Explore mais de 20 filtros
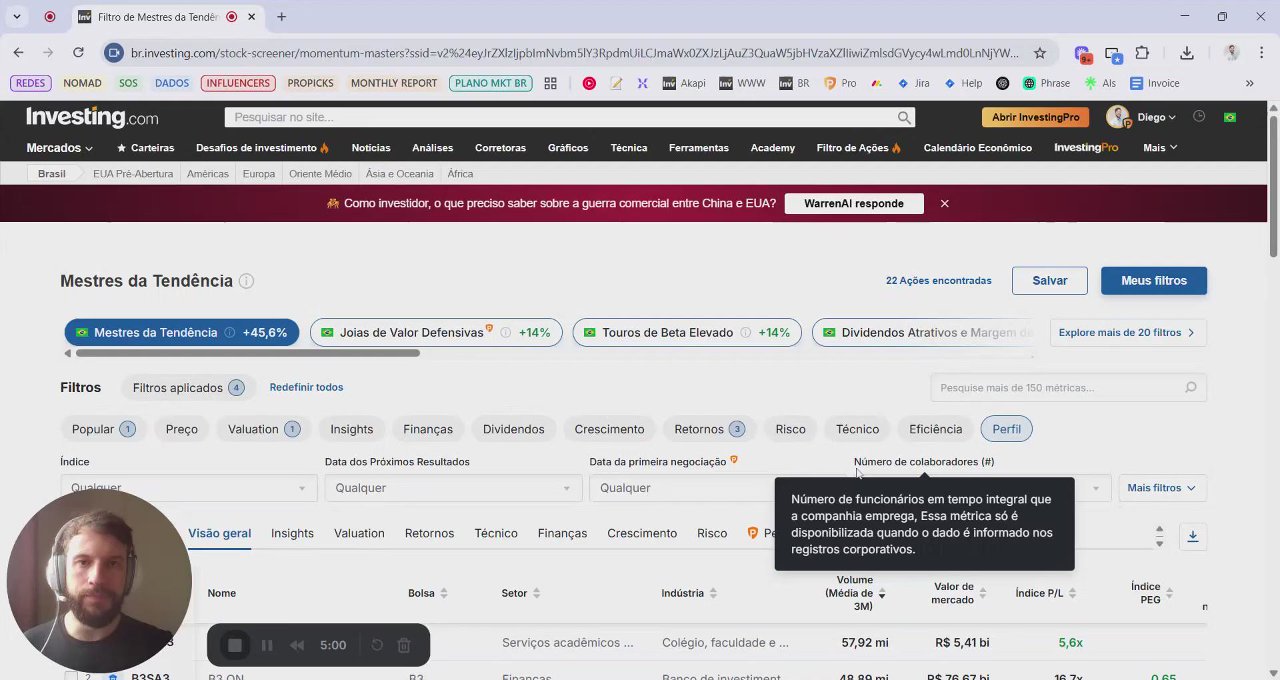The image size is (1280, 680). pos(1126,333)
